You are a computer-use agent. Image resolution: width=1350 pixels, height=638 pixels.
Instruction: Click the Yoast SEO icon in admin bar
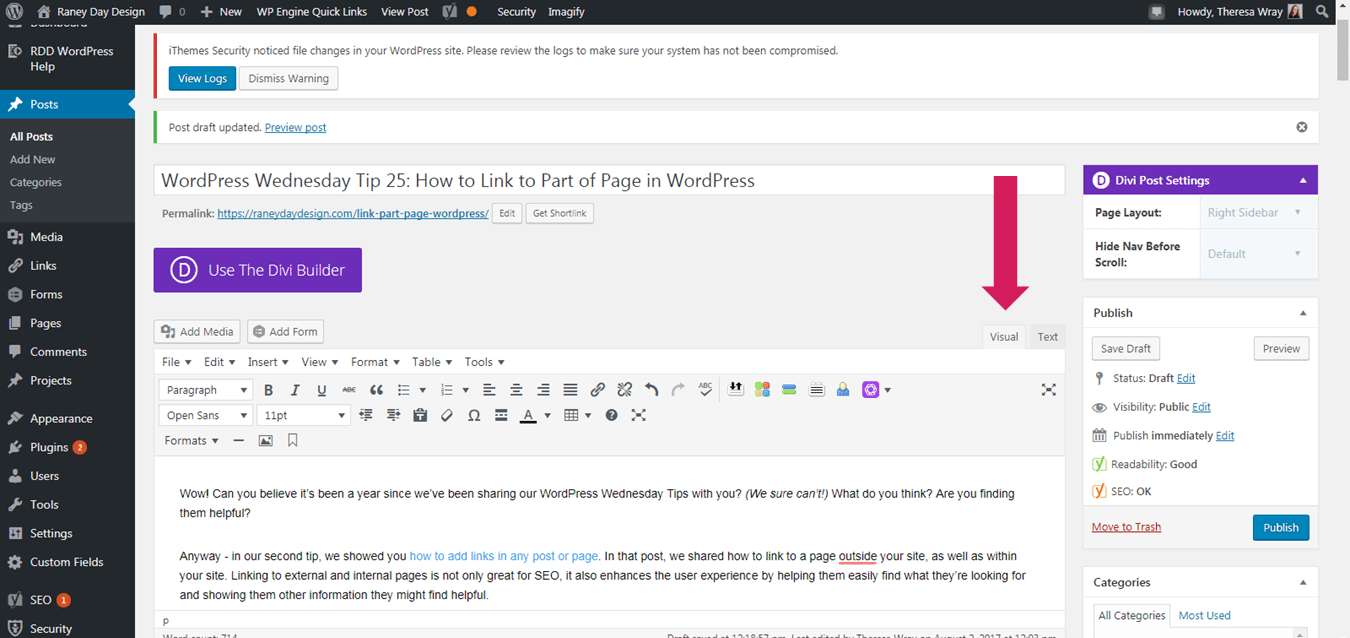450,11
